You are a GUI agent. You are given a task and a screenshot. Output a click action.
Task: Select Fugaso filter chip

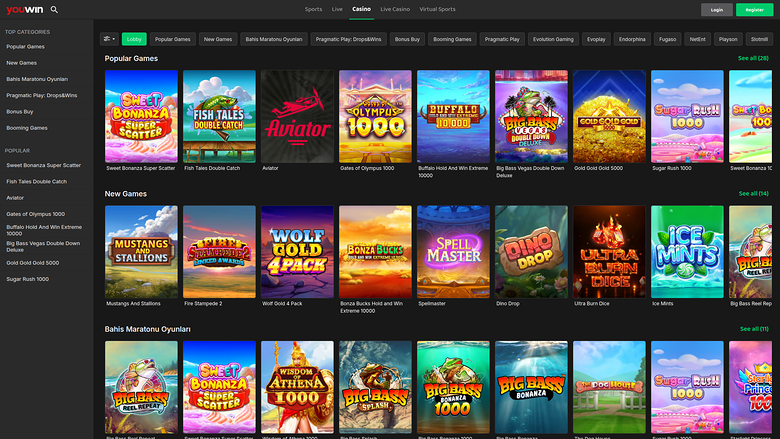click(668, 39)
